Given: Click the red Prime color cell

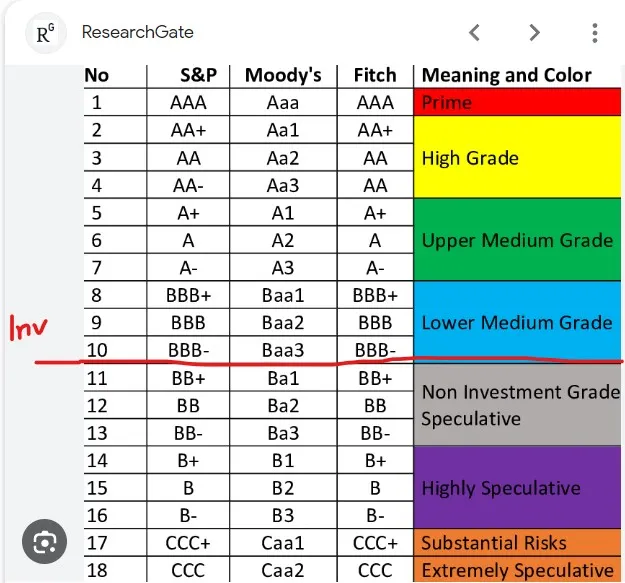Looking at the screenshot, I should click(517, 102).
